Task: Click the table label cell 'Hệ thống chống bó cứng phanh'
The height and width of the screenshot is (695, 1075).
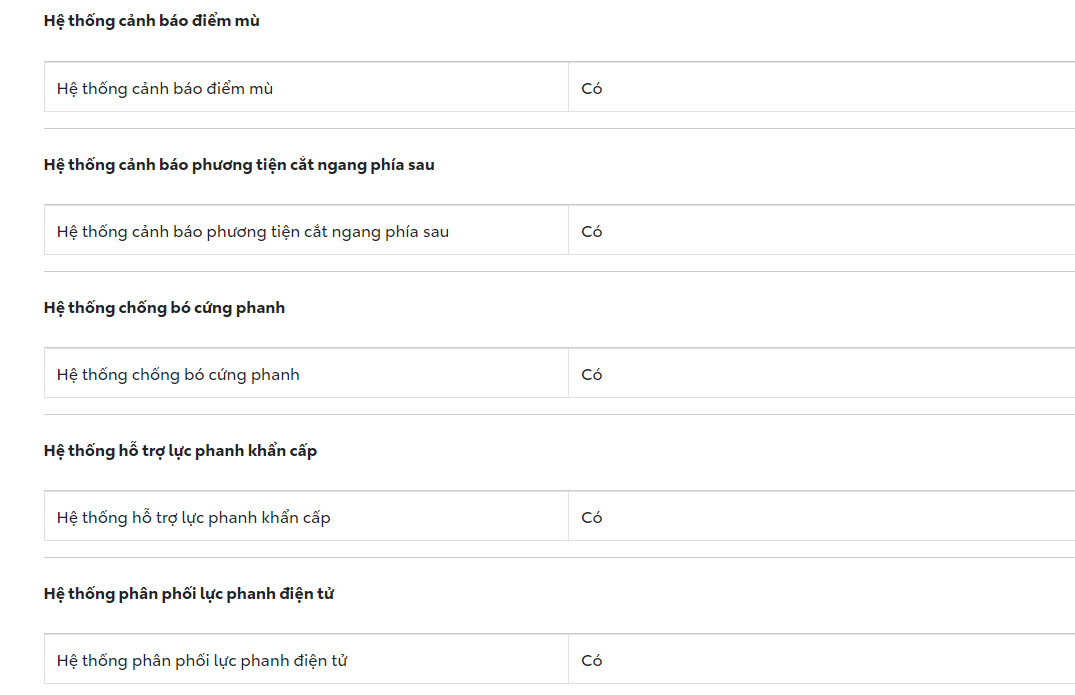Action: 178,375
